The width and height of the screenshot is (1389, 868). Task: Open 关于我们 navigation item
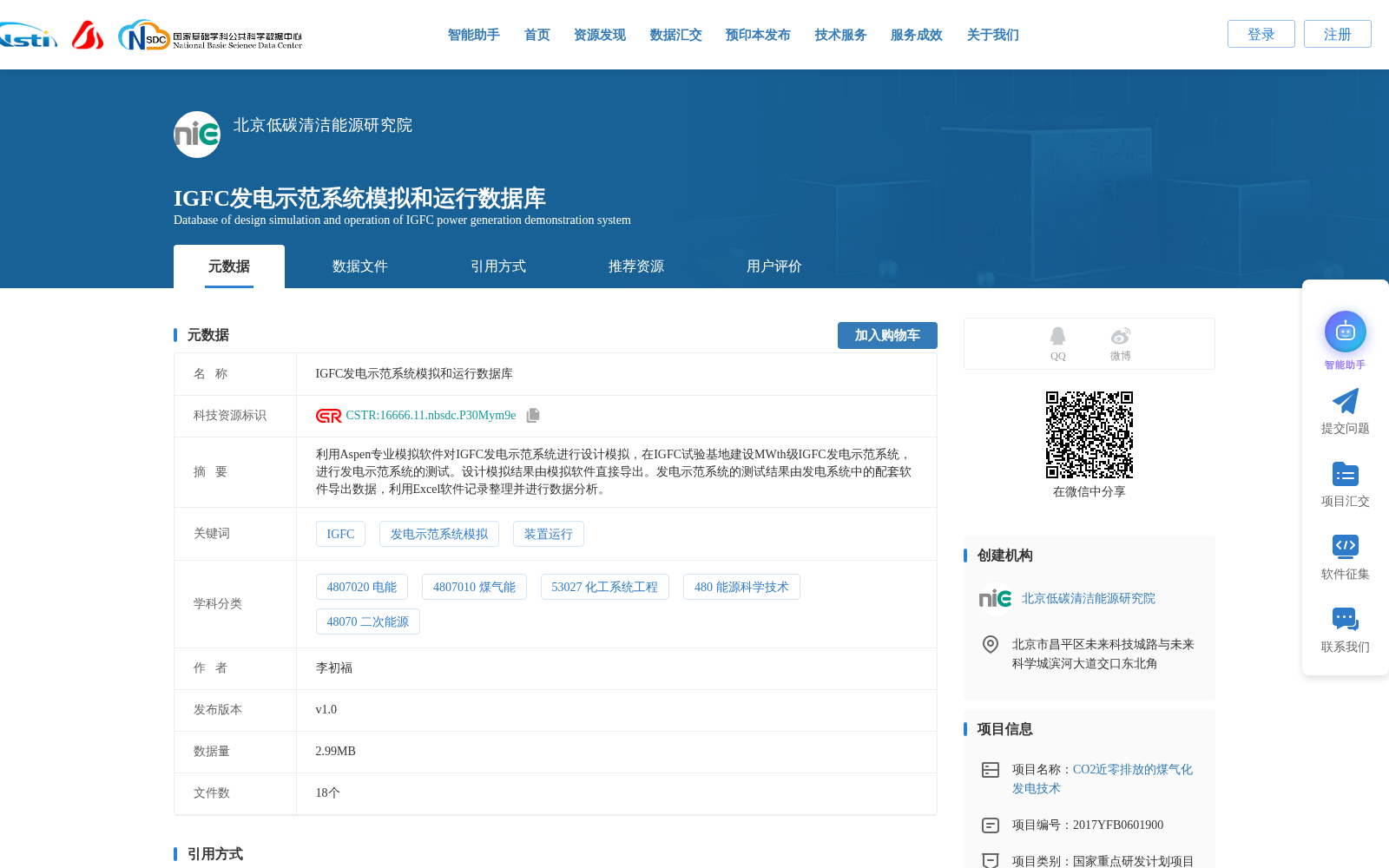(992, 35)
